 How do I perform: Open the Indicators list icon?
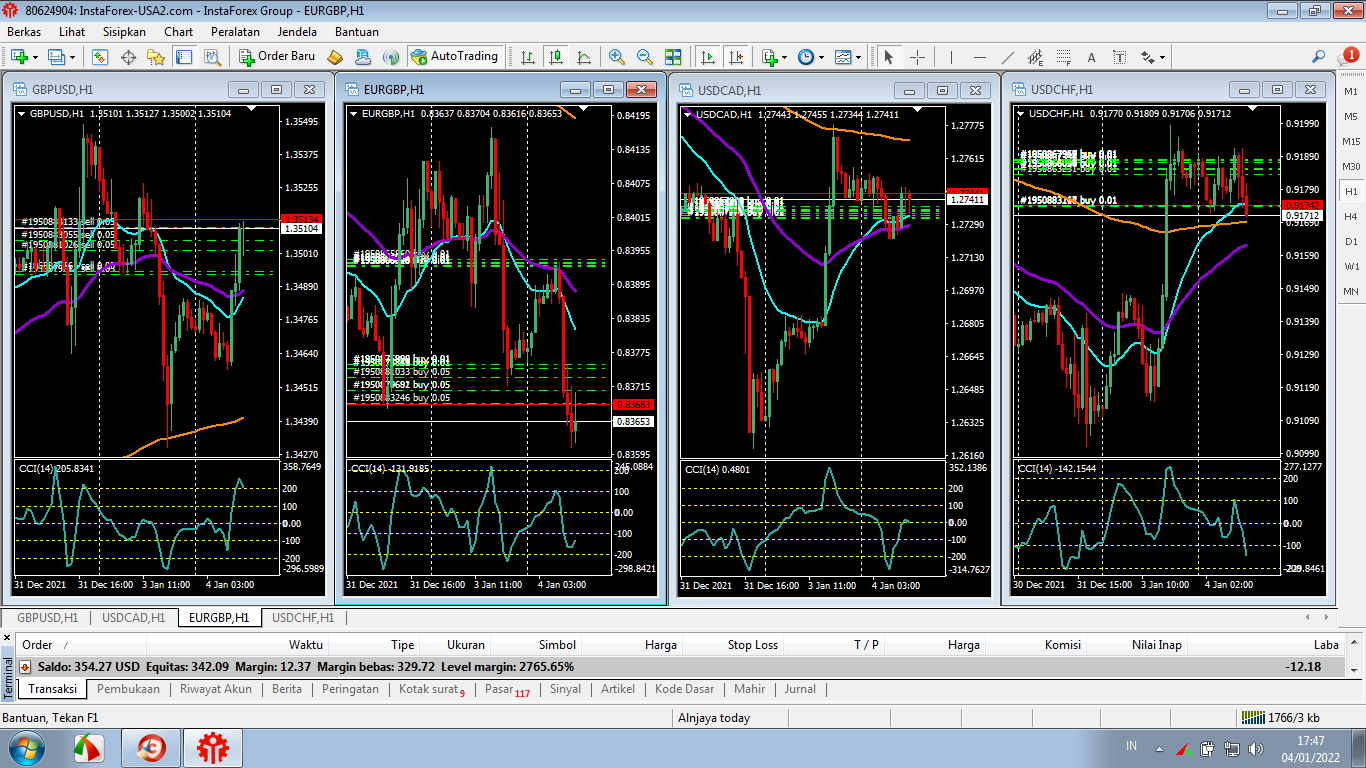tap(769, 57)
